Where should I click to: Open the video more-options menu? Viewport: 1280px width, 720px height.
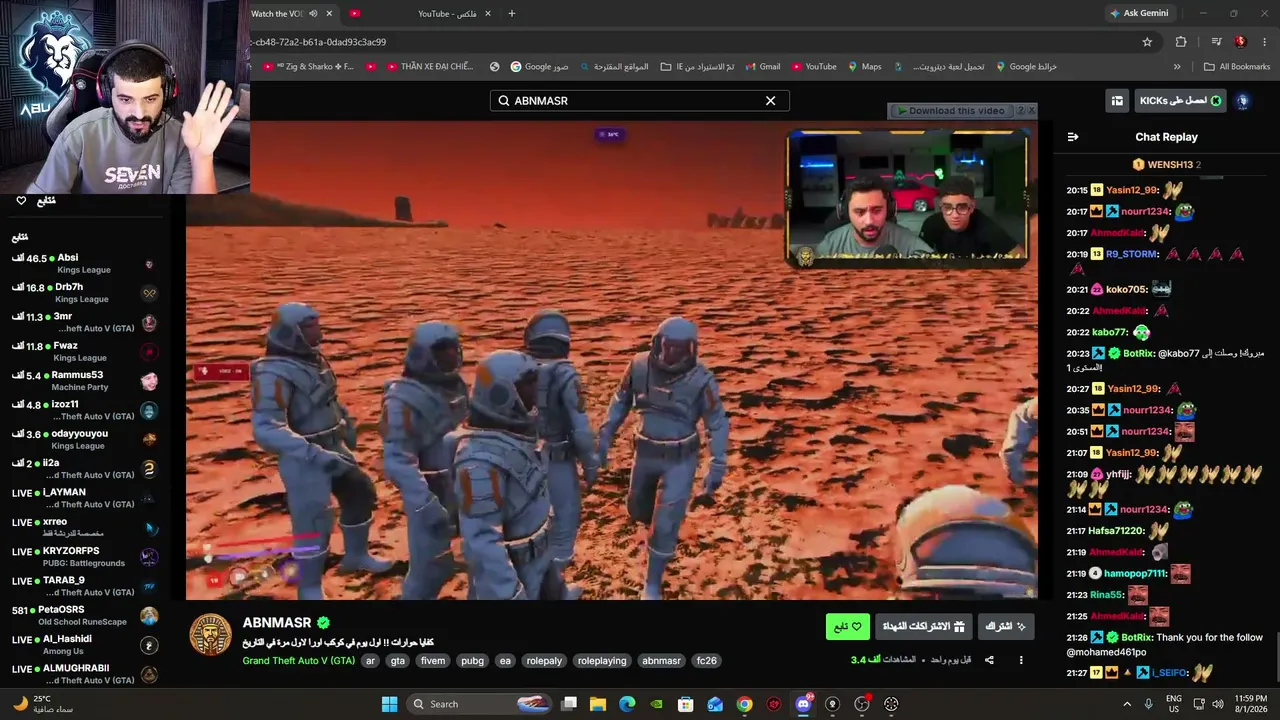tap(1021, 660)
